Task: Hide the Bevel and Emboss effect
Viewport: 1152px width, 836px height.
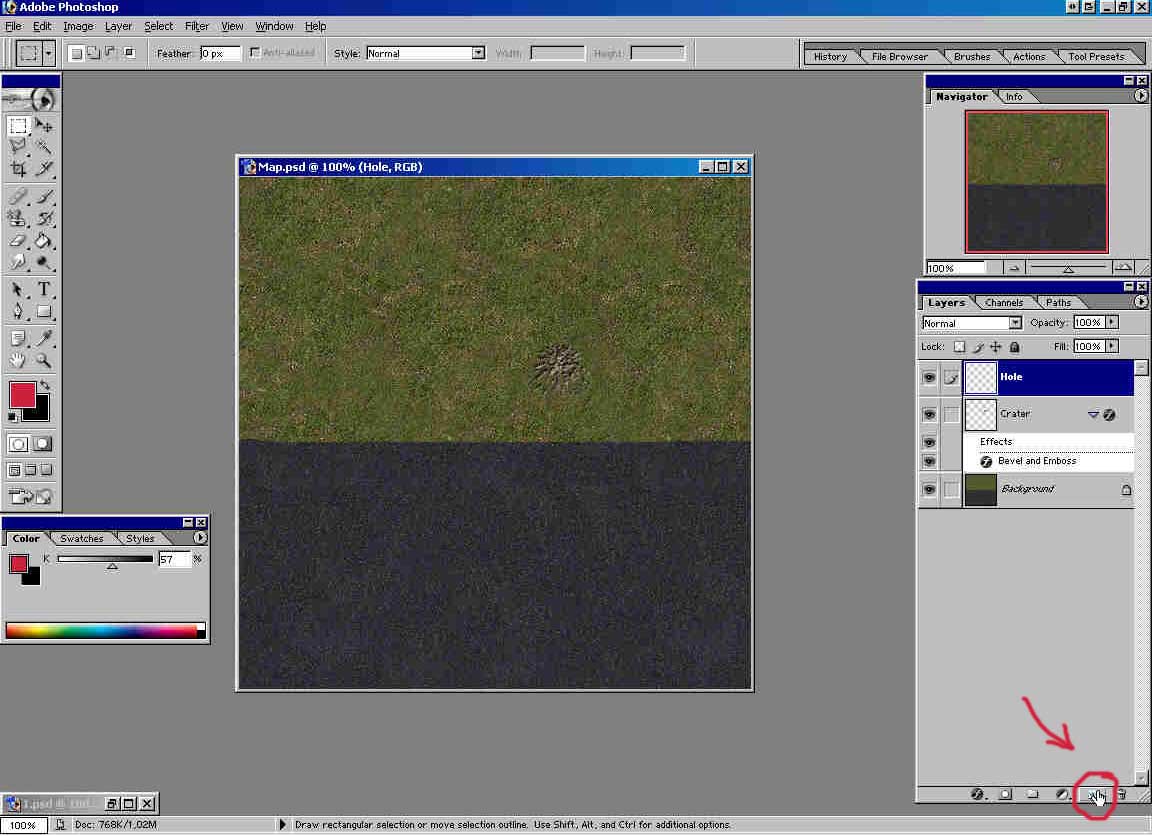Action: 929,461
